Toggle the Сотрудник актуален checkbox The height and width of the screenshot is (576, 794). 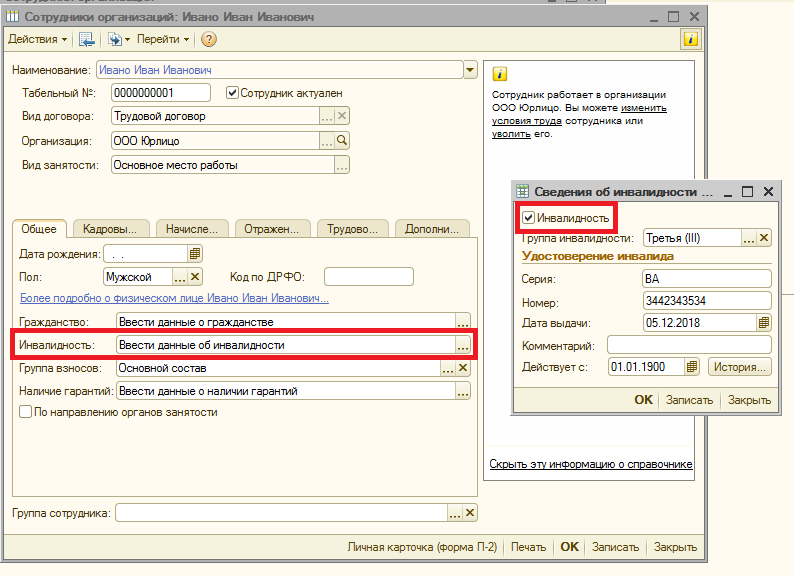pos(232,93)
